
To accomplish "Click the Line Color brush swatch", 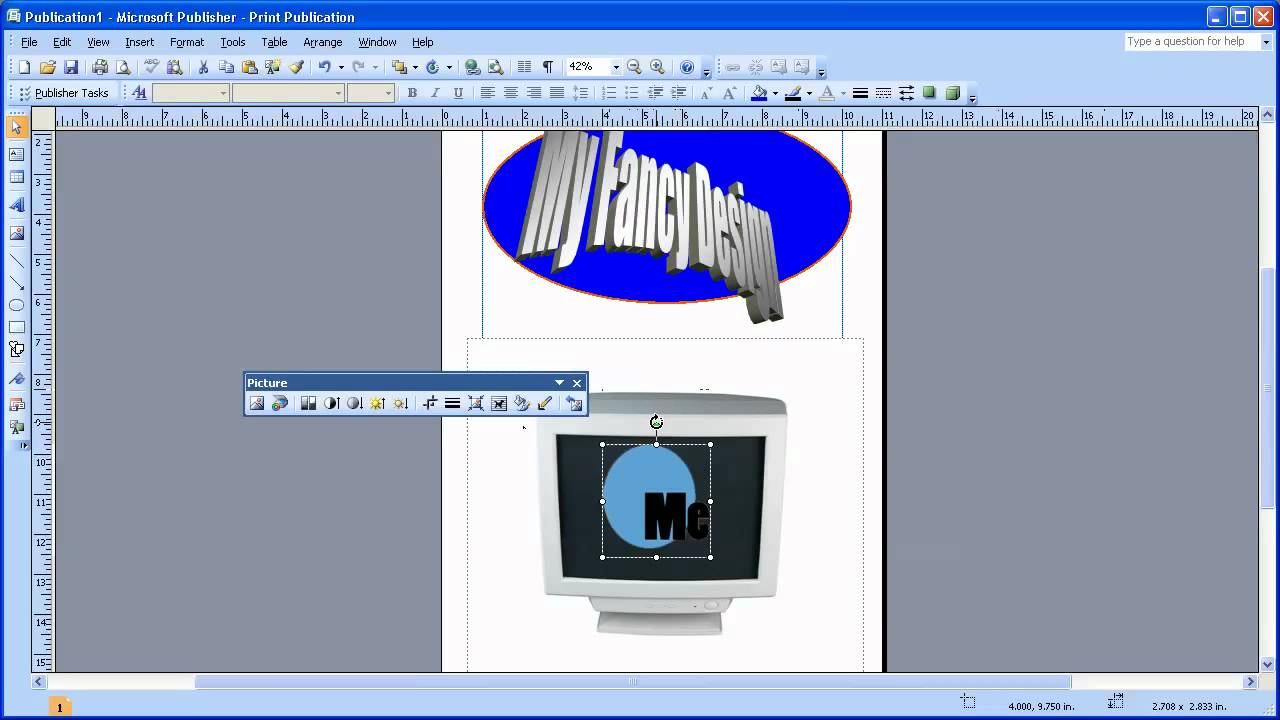I will tap(793, 93).
